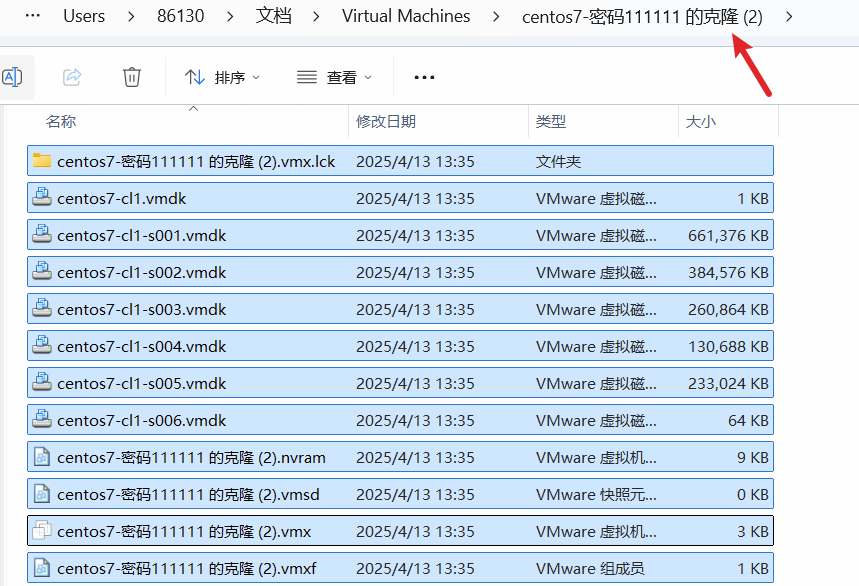859x586 pixels.
Task: Click the 233,024 KB size cell
Action: click(x=728, y=383)
